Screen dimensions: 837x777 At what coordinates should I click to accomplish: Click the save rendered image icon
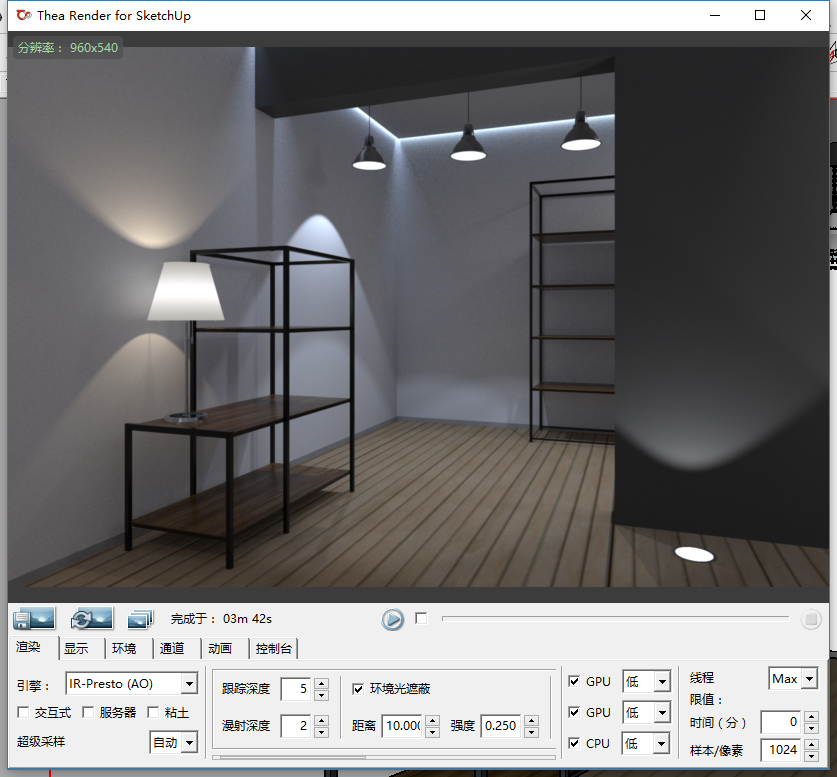(x=34, y=619)
